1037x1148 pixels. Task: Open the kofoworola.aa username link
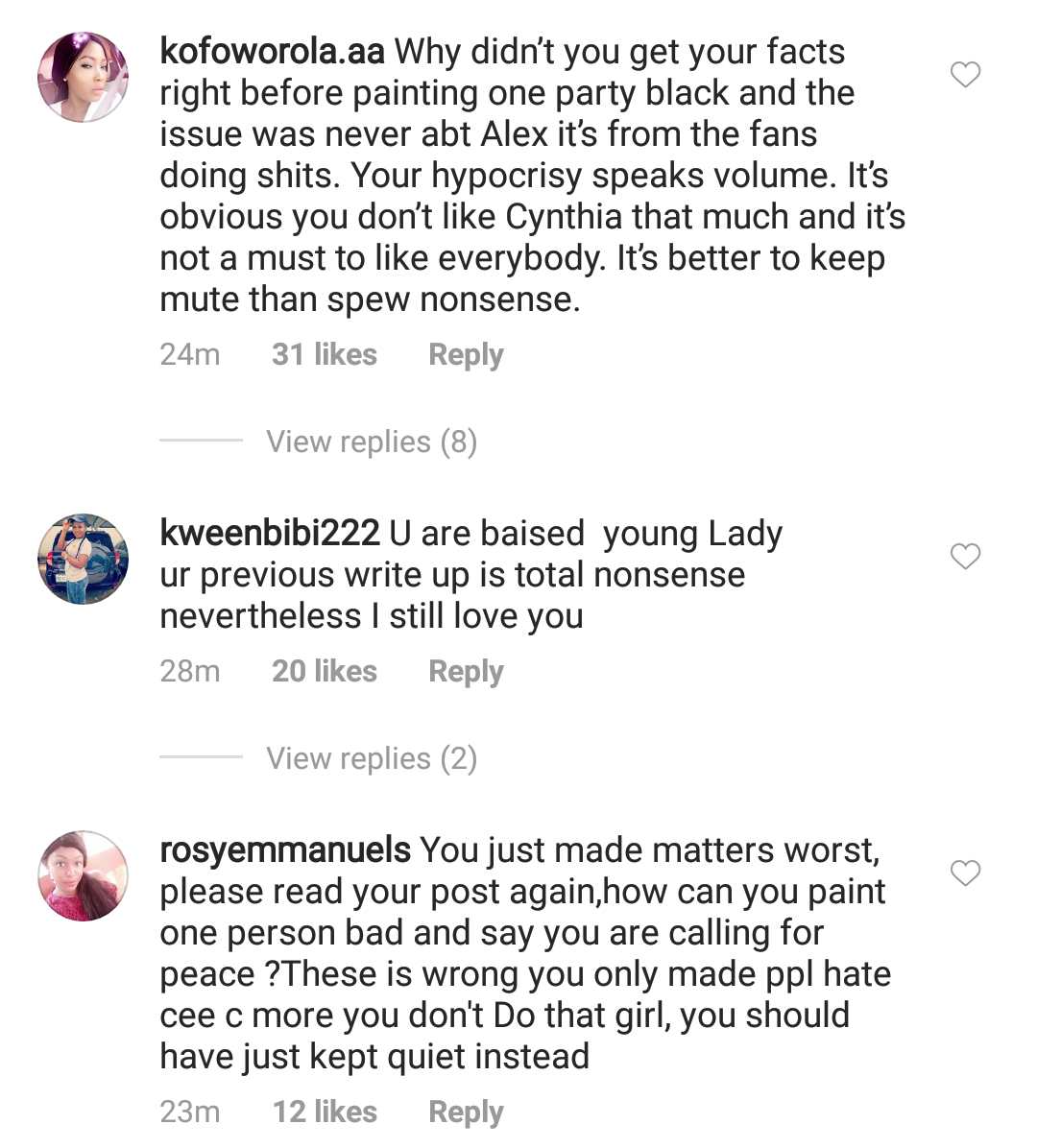(273, 52)
